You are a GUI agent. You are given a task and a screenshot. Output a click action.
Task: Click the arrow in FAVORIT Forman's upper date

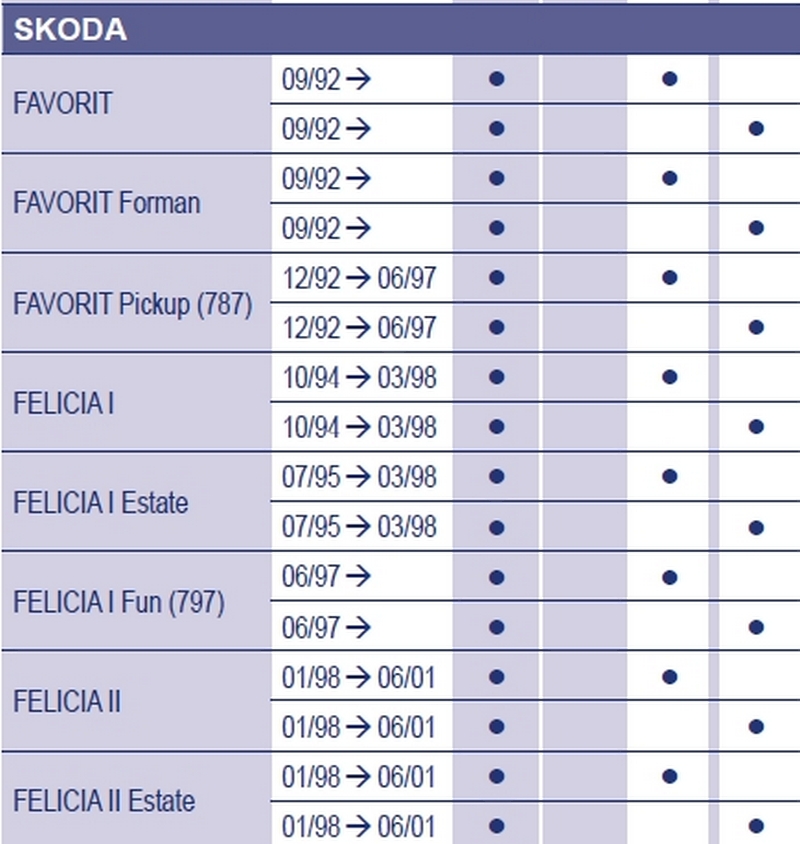358,179
